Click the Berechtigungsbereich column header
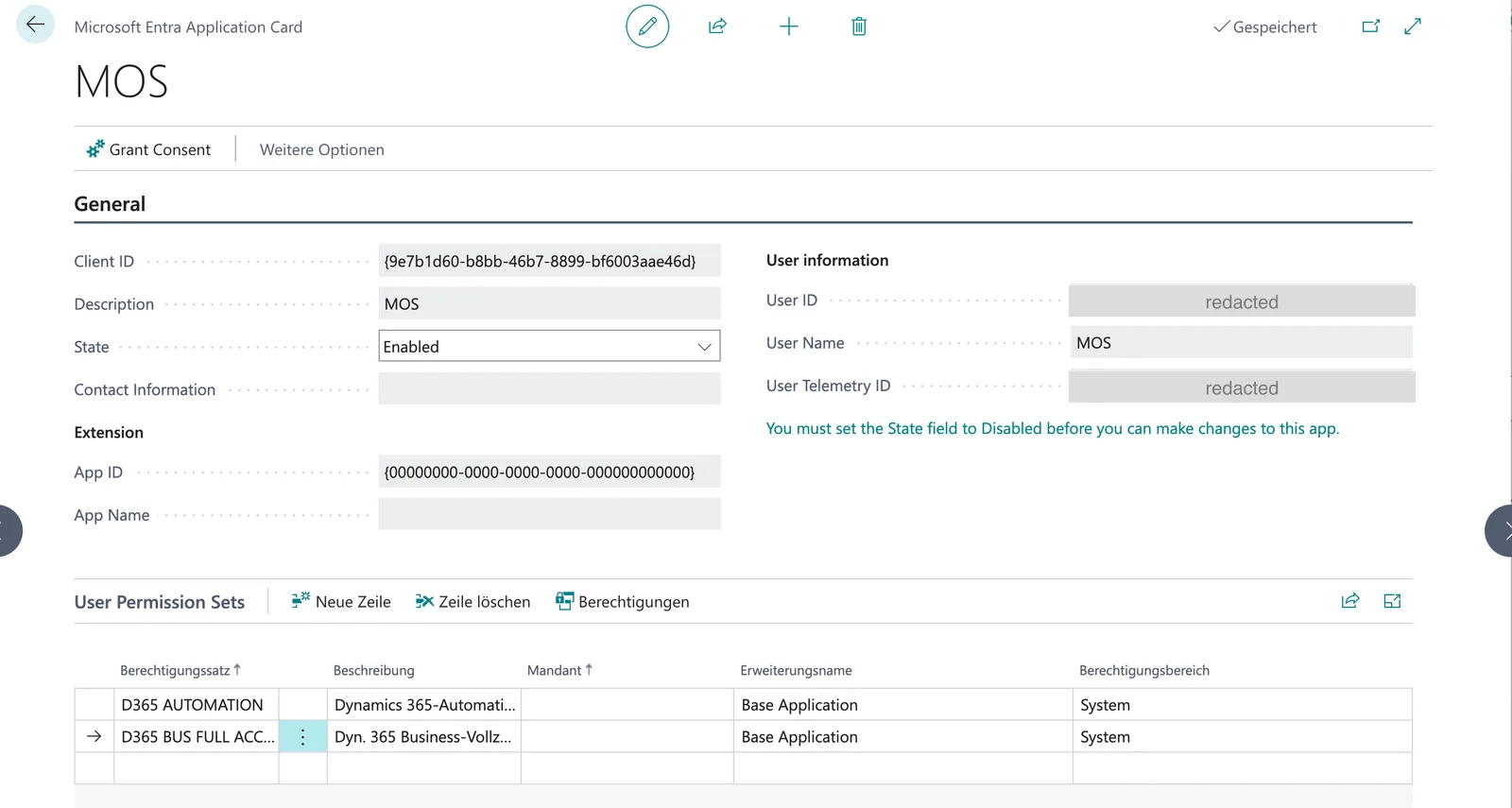 1144,670
